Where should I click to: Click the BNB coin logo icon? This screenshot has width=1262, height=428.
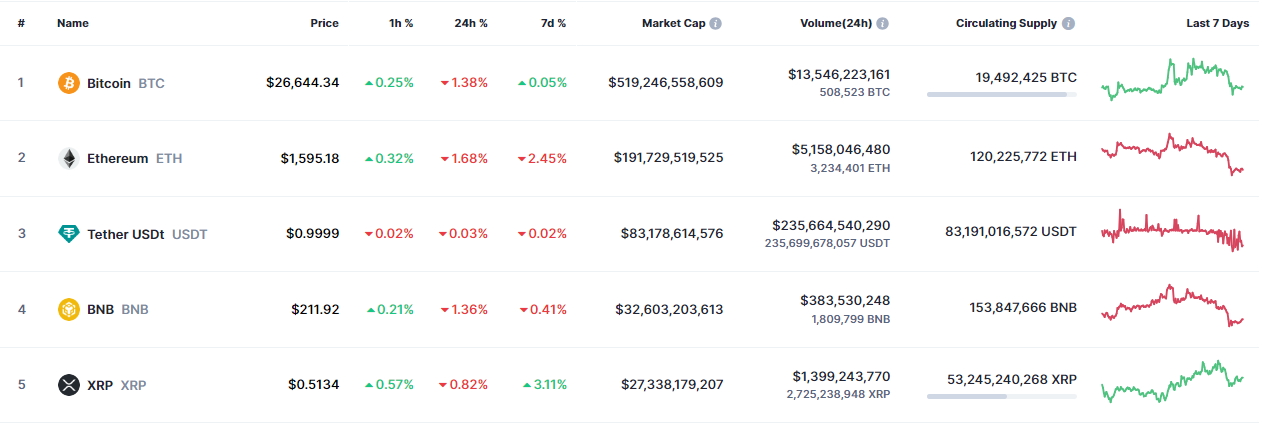point(69,309)
